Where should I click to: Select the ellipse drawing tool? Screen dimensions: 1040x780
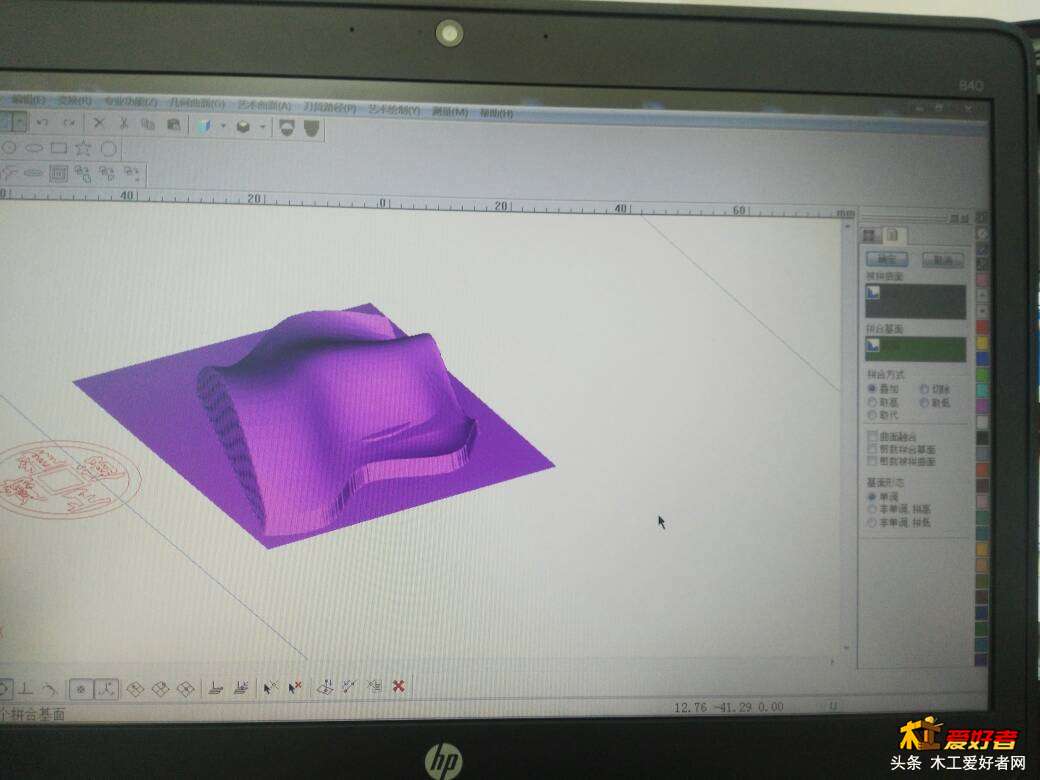click(x=34, y=148)
